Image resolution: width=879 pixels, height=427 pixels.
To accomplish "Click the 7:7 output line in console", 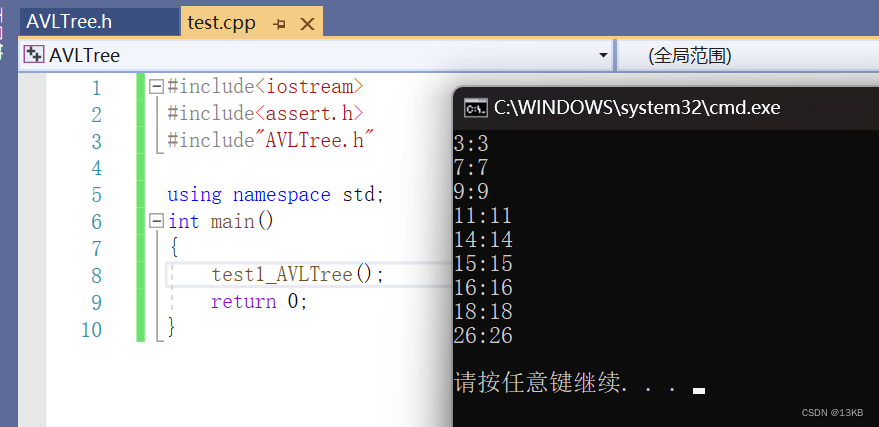I will 471,168.
